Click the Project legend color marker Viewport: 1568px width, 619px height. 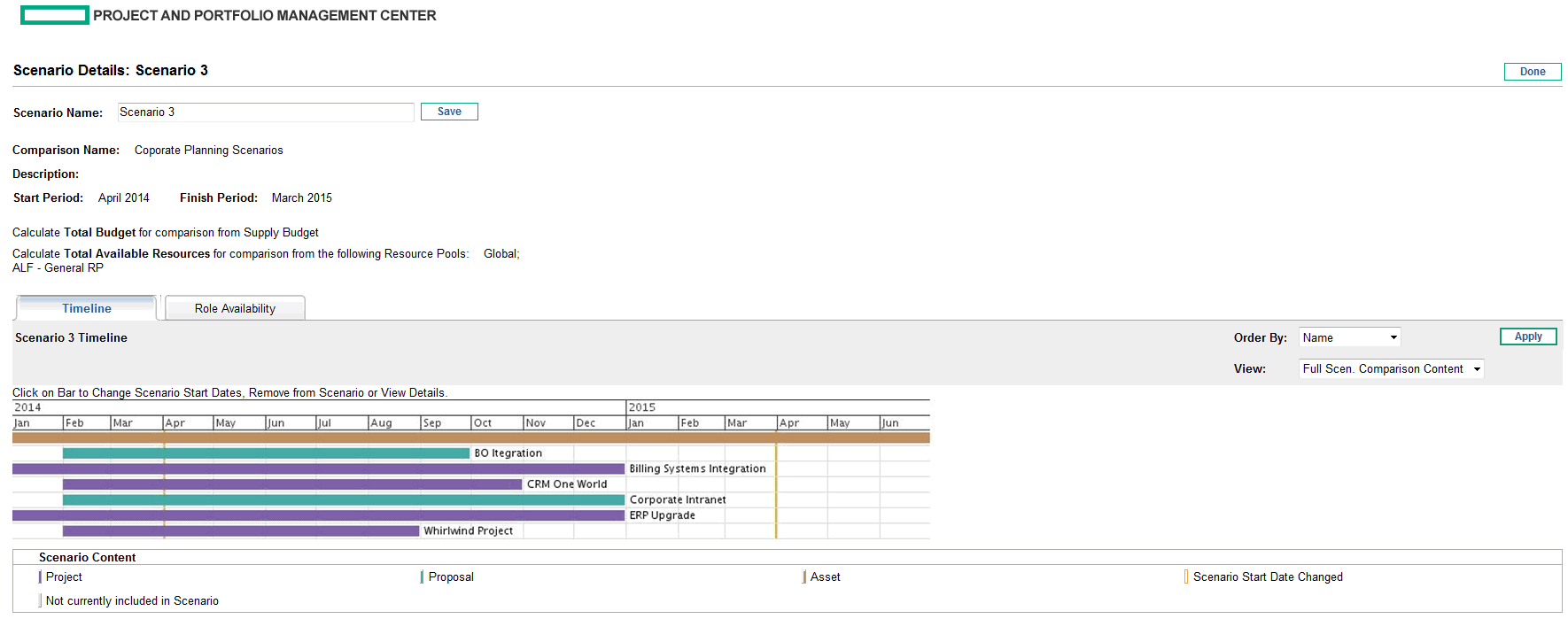[40, 577]
